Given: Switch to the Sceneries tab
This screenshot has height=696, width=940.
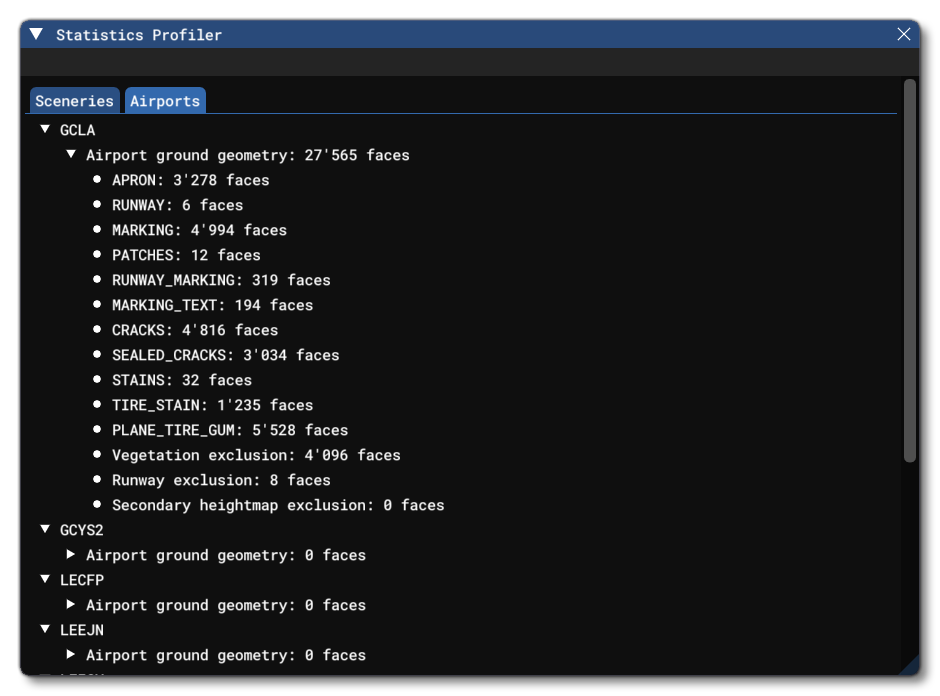Looking at the screenshot, I should tap(73, 101).
